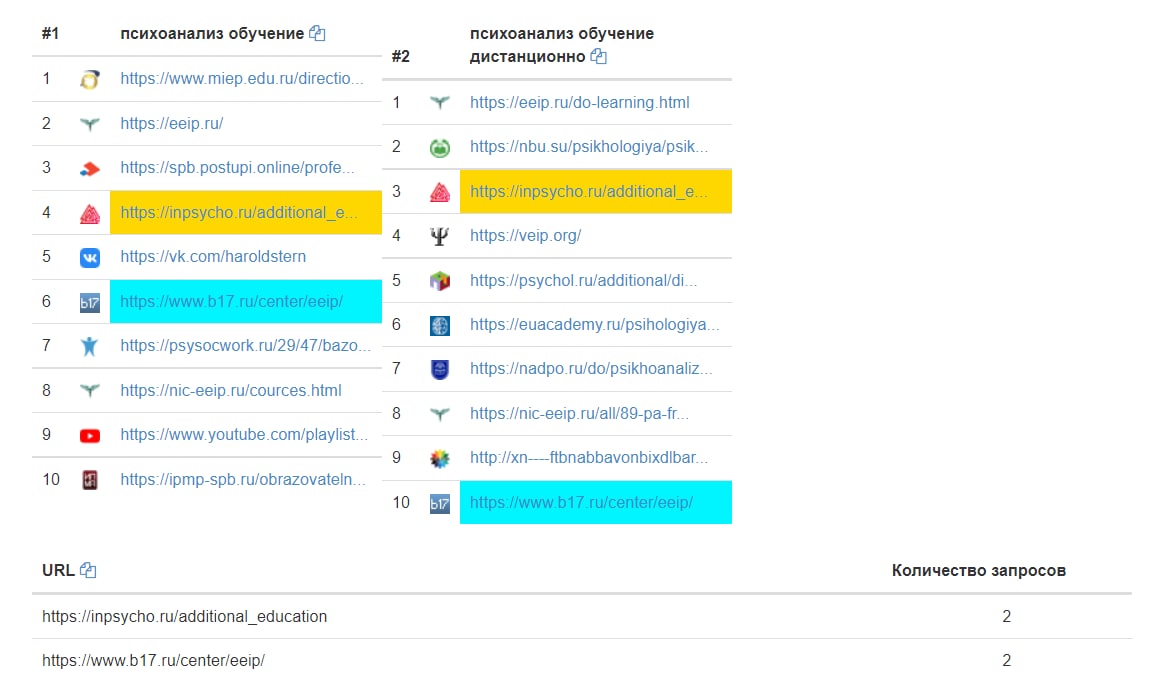
Task: Click the postupi.online favicon in row 3
Action: pyautogui.click(x=89, y=168)
